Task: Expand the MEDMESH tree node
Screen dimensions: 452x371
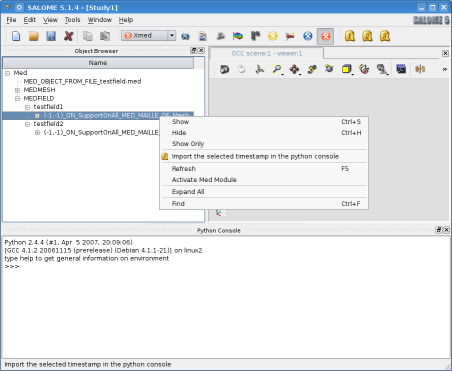Action: [17, 90]
